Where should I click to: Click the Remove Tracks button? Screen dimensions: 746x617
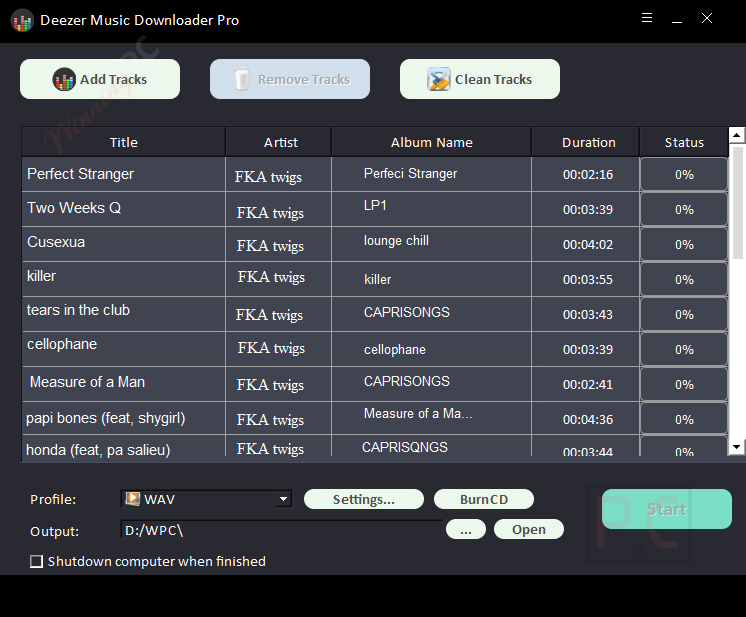tap(290, 79)
